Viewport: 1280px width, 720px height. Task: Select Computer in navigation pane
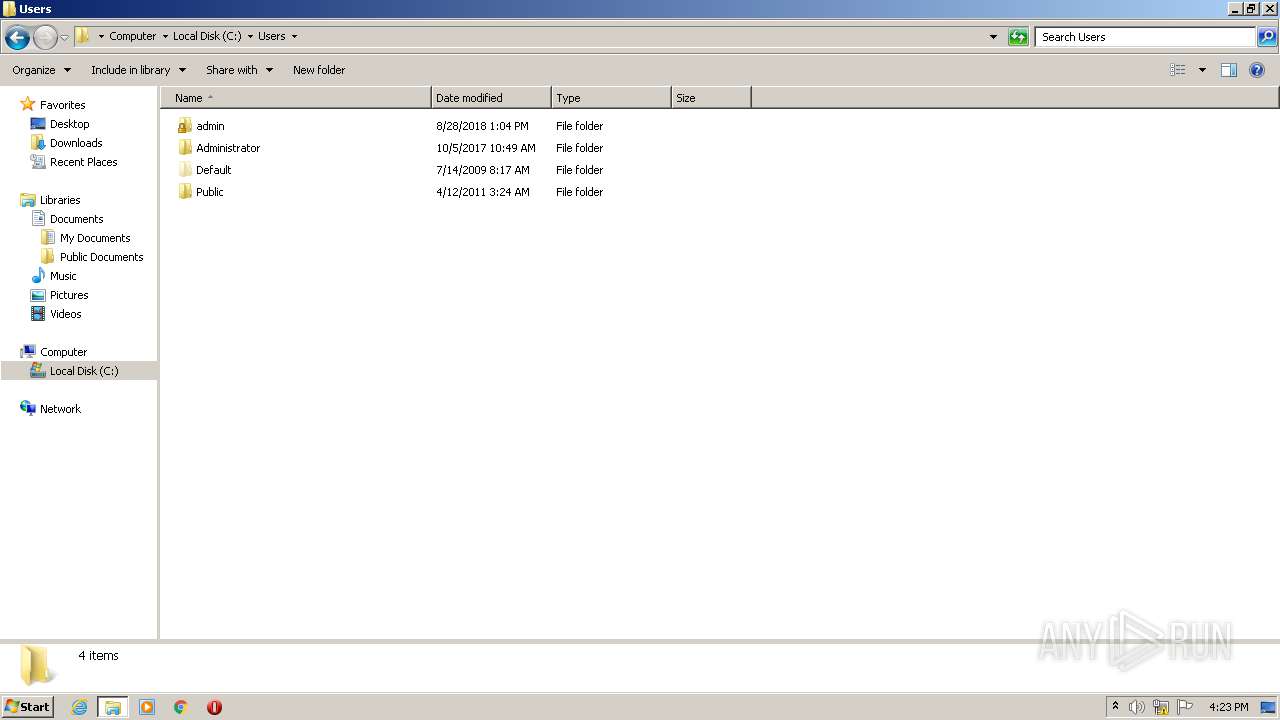coord(63,352)
